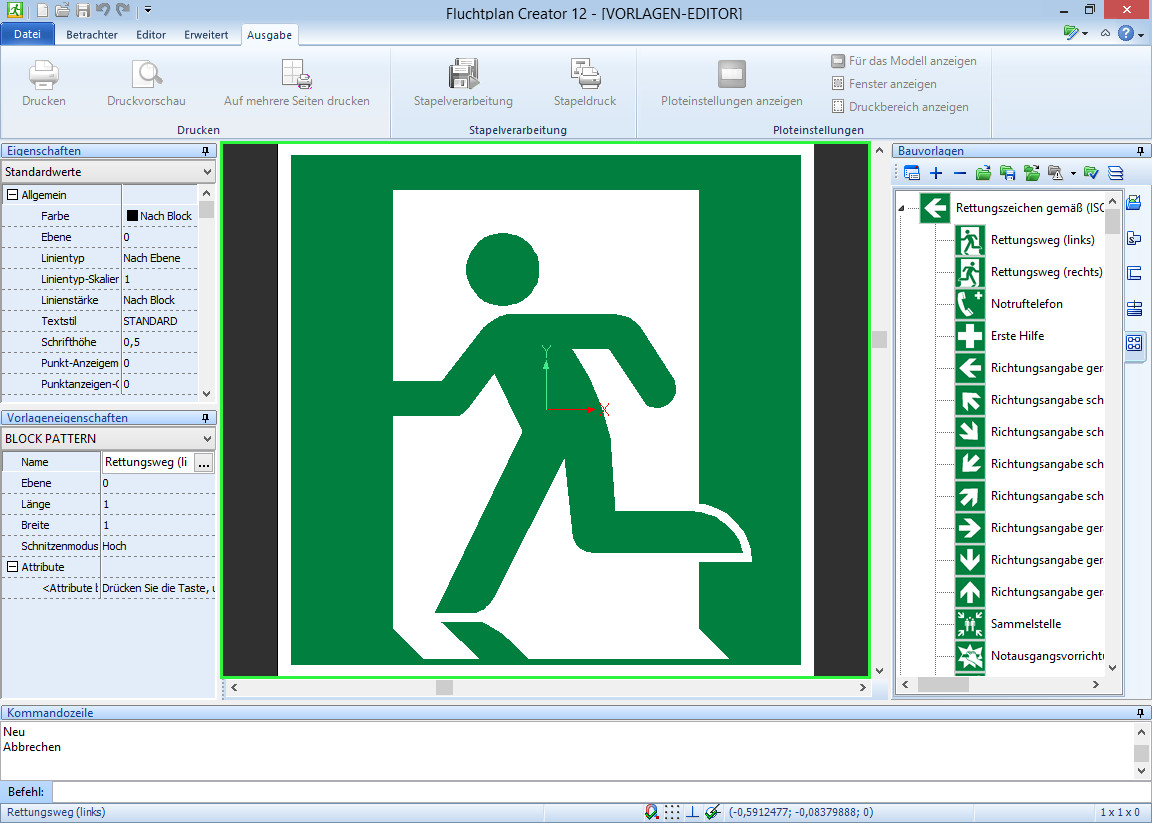Viewport: 1152px width, 824px height.
Task: Toggle Druckbereich anzeigen option
Action: [x=900, y=106]
